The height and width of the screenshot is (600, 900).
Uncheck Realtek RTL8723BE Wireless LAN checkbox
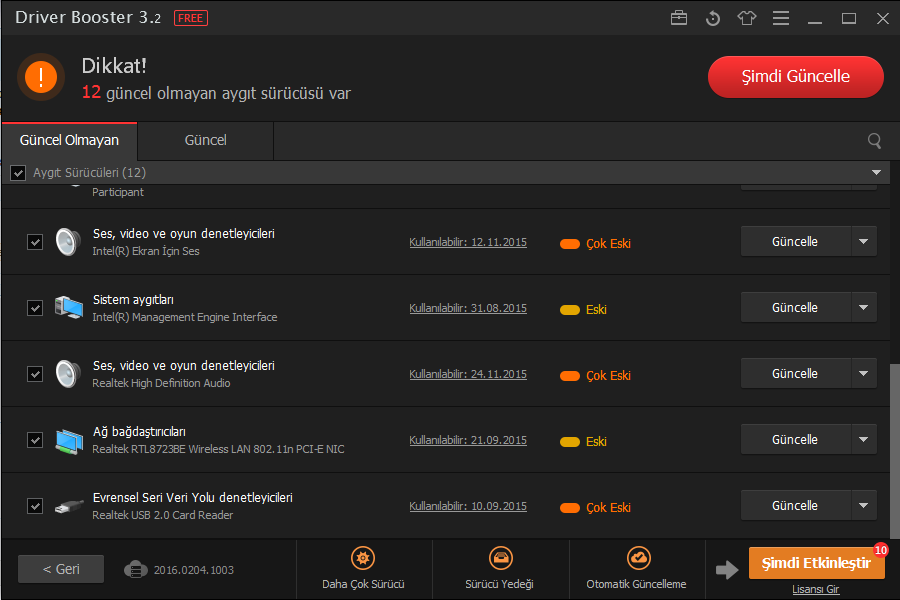click(x=35, y=440)
